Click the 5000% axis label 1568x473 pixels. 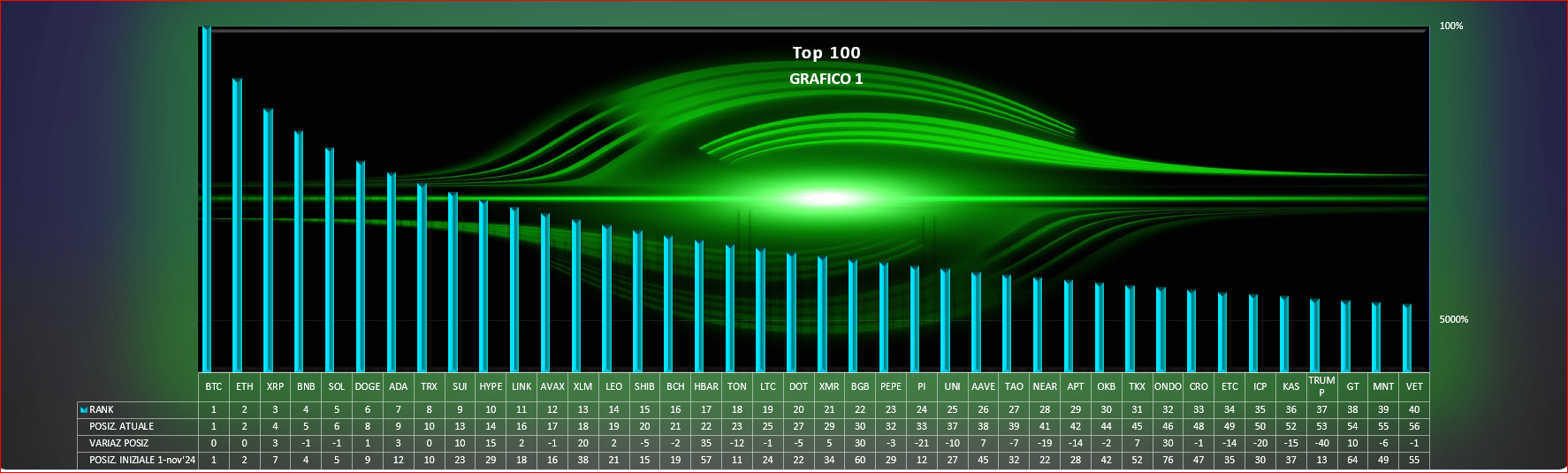pos(1454,319)
